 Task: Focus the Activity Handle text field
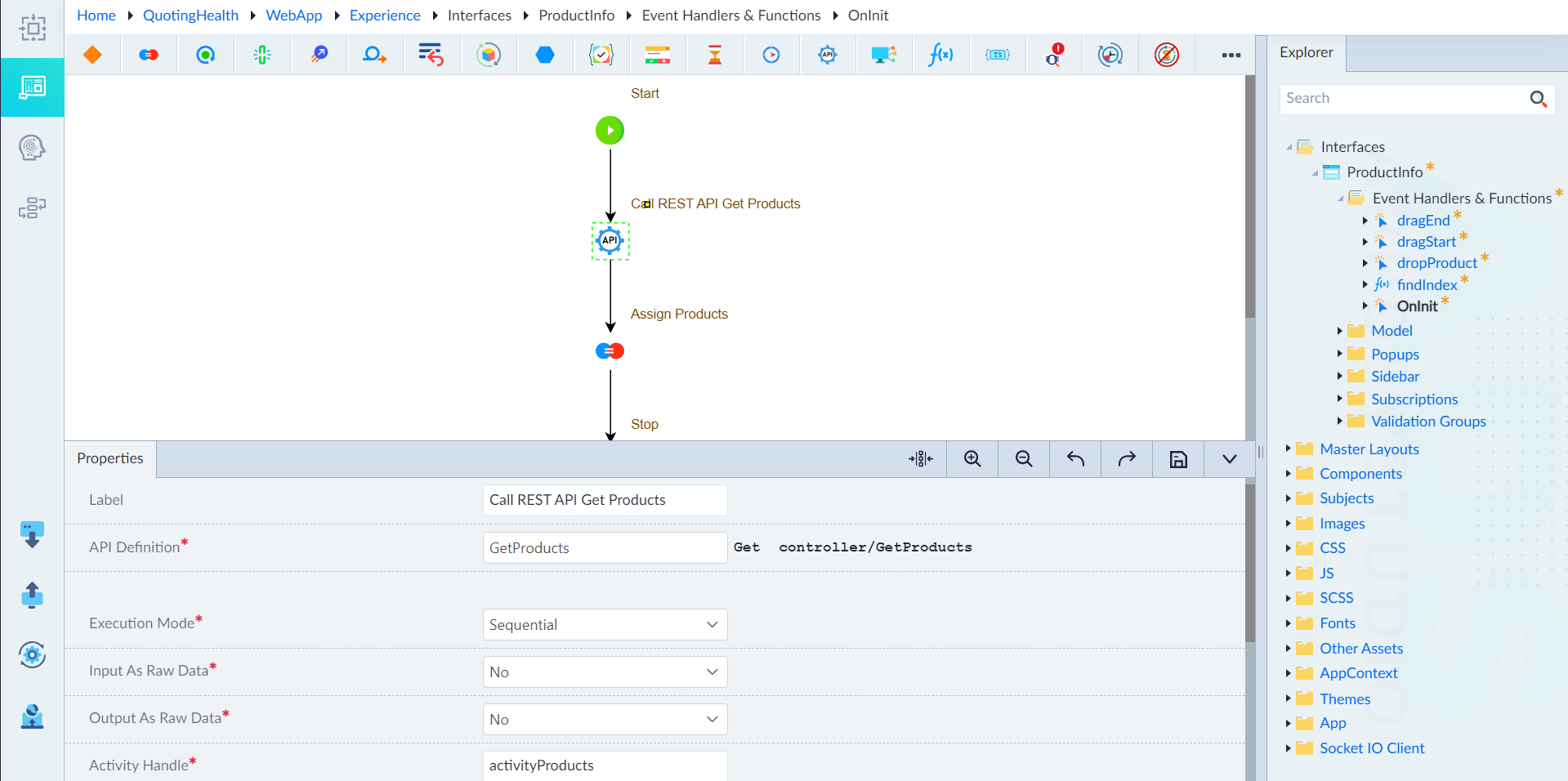pos(605,765)
